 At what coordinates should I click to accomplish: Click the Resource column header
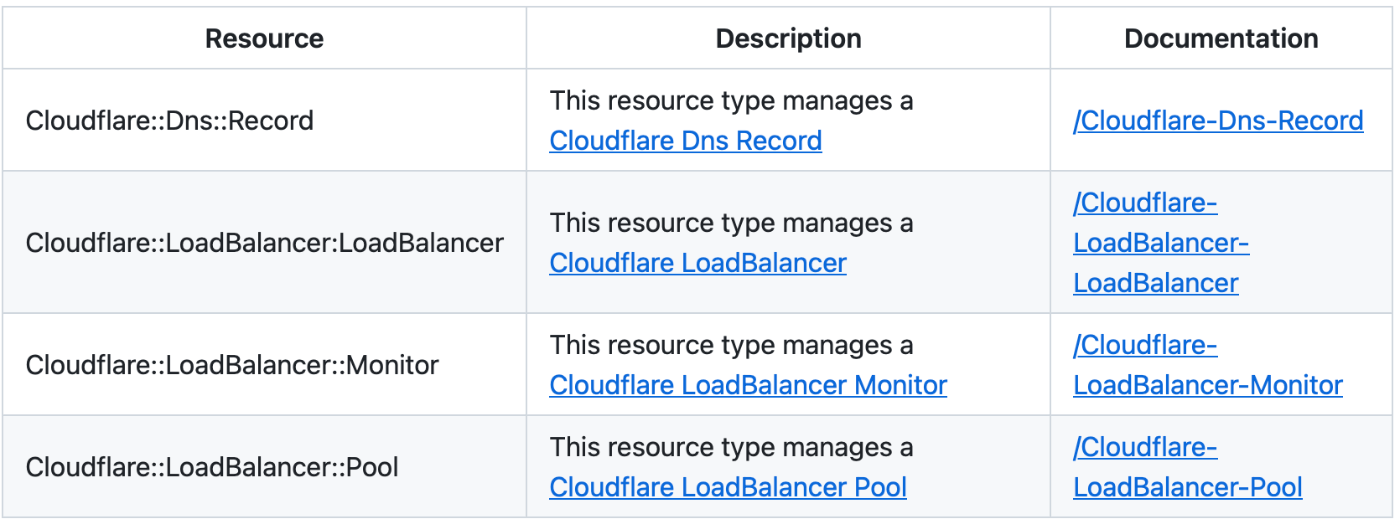click(x=264, y=39)
